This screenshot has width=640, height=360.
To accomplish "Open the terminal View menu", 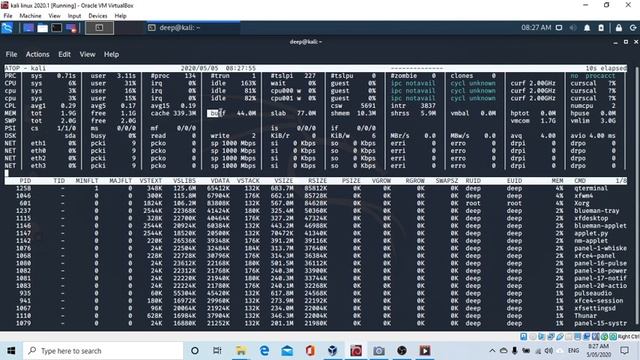I will coord(87,54).
